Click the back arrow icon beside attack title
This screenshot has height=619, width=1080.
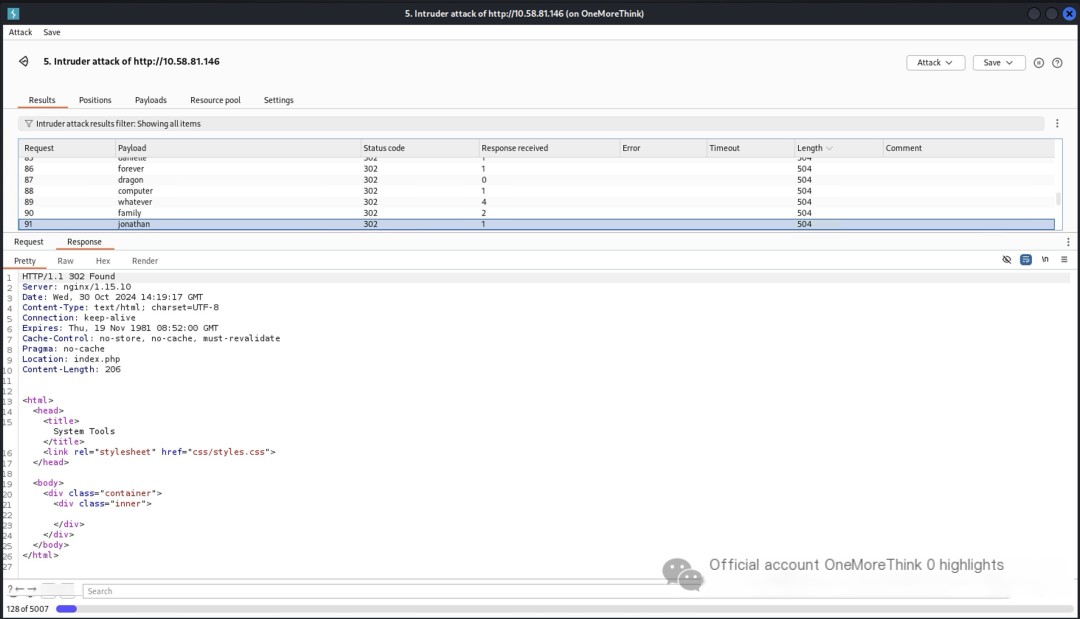coord(23,61)
